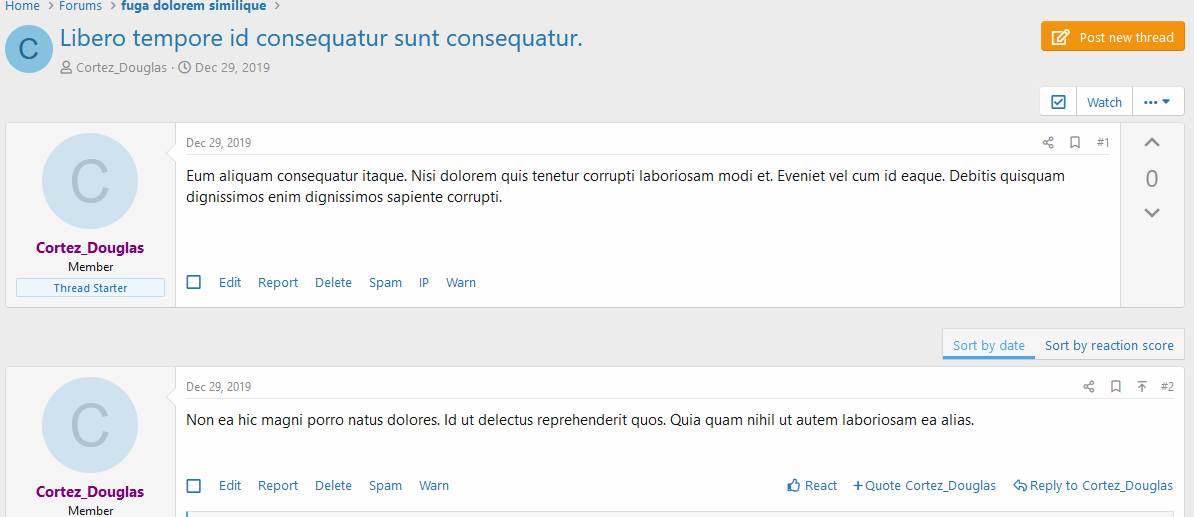The height and width of the screenshot is (517, 1194).
Task: Sort replies by reaction score
Action: tap(1109, 346)
